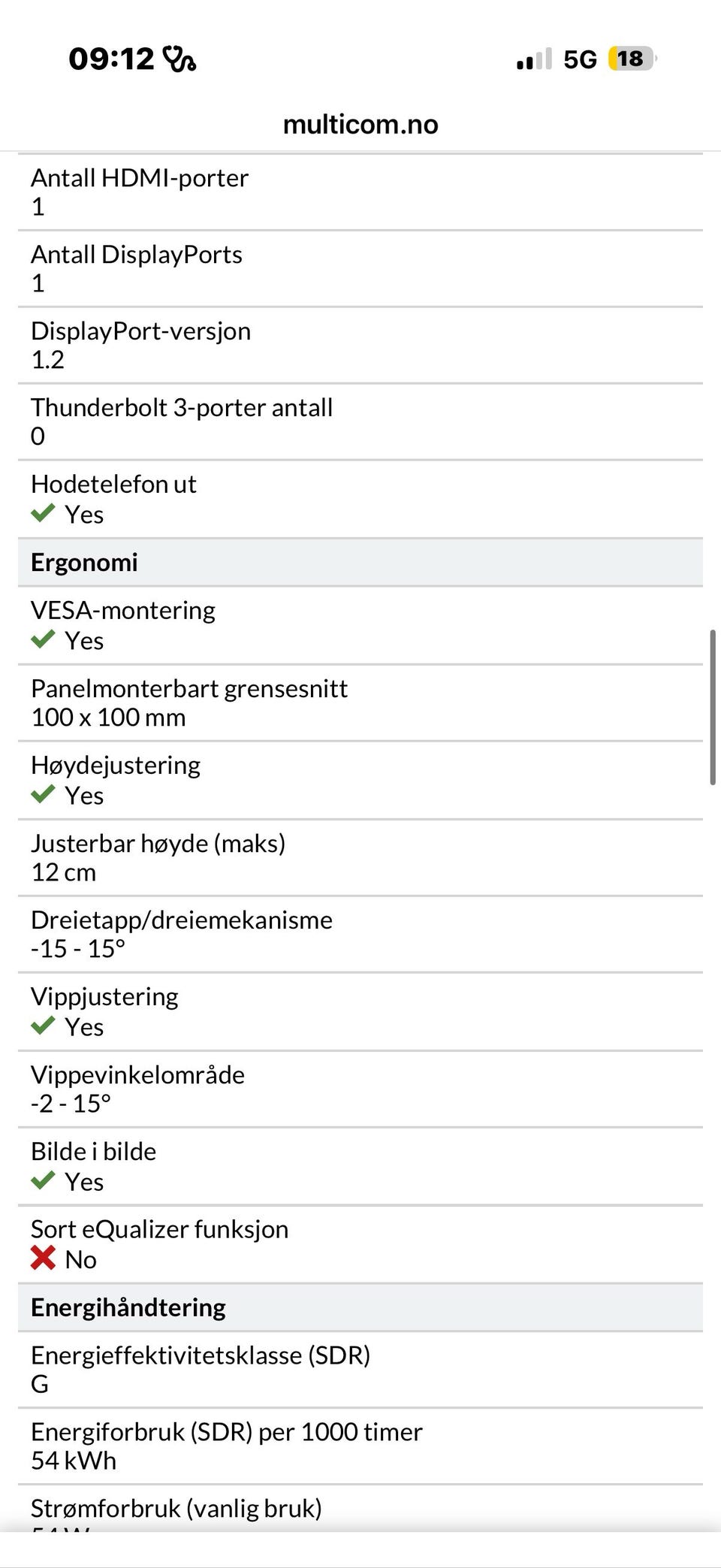Tap the green checkmark under Bilde i bilde
721x1568 pixels.
pyautogui.click(x=43, y=1180)
